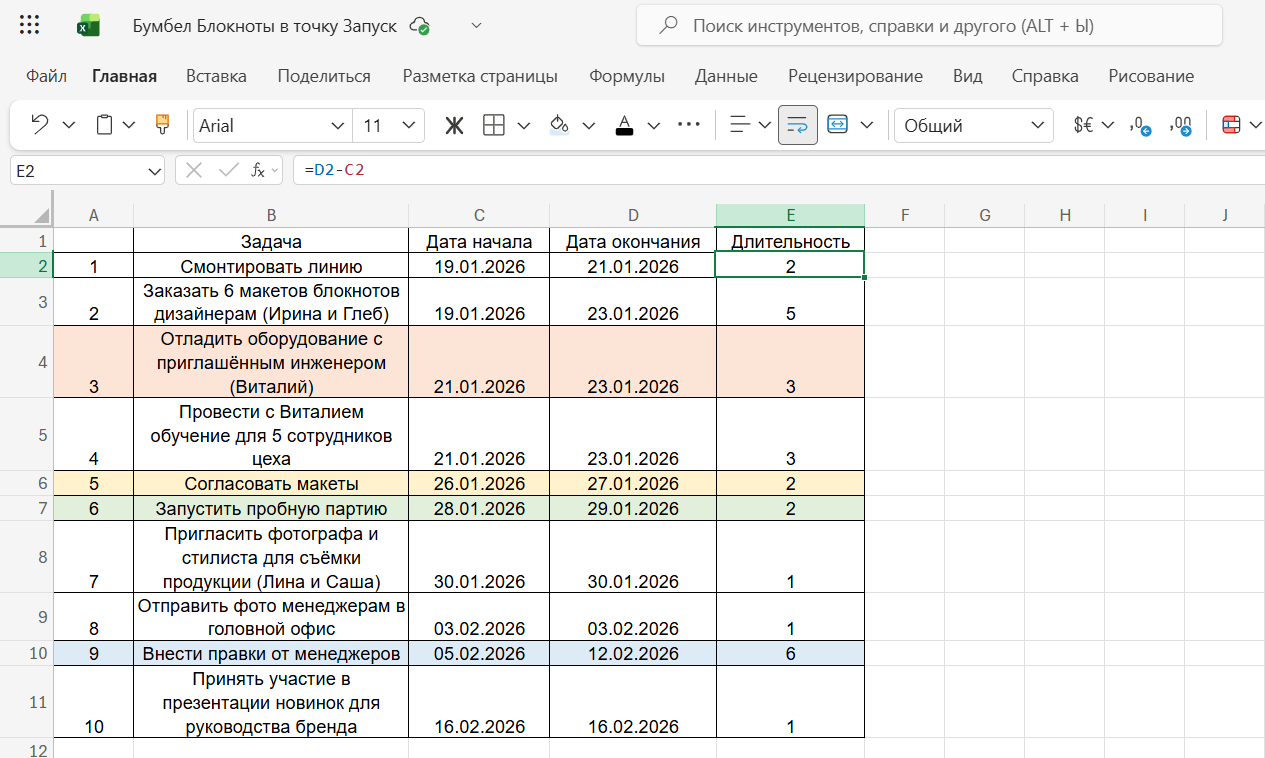
Task: Open the Общий number format dropdown
Action: tap(972, 125)
